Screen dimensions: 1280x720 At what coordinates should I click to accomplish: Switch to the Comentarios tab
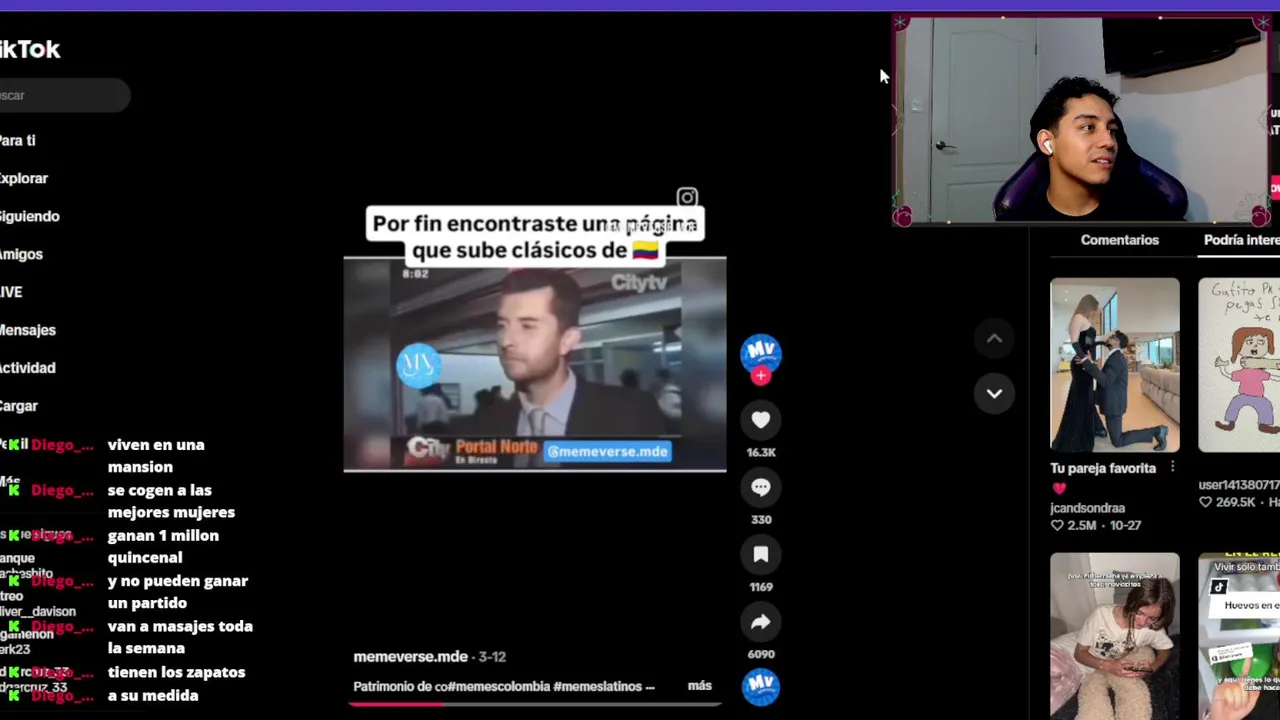[x=1119, y=240]
